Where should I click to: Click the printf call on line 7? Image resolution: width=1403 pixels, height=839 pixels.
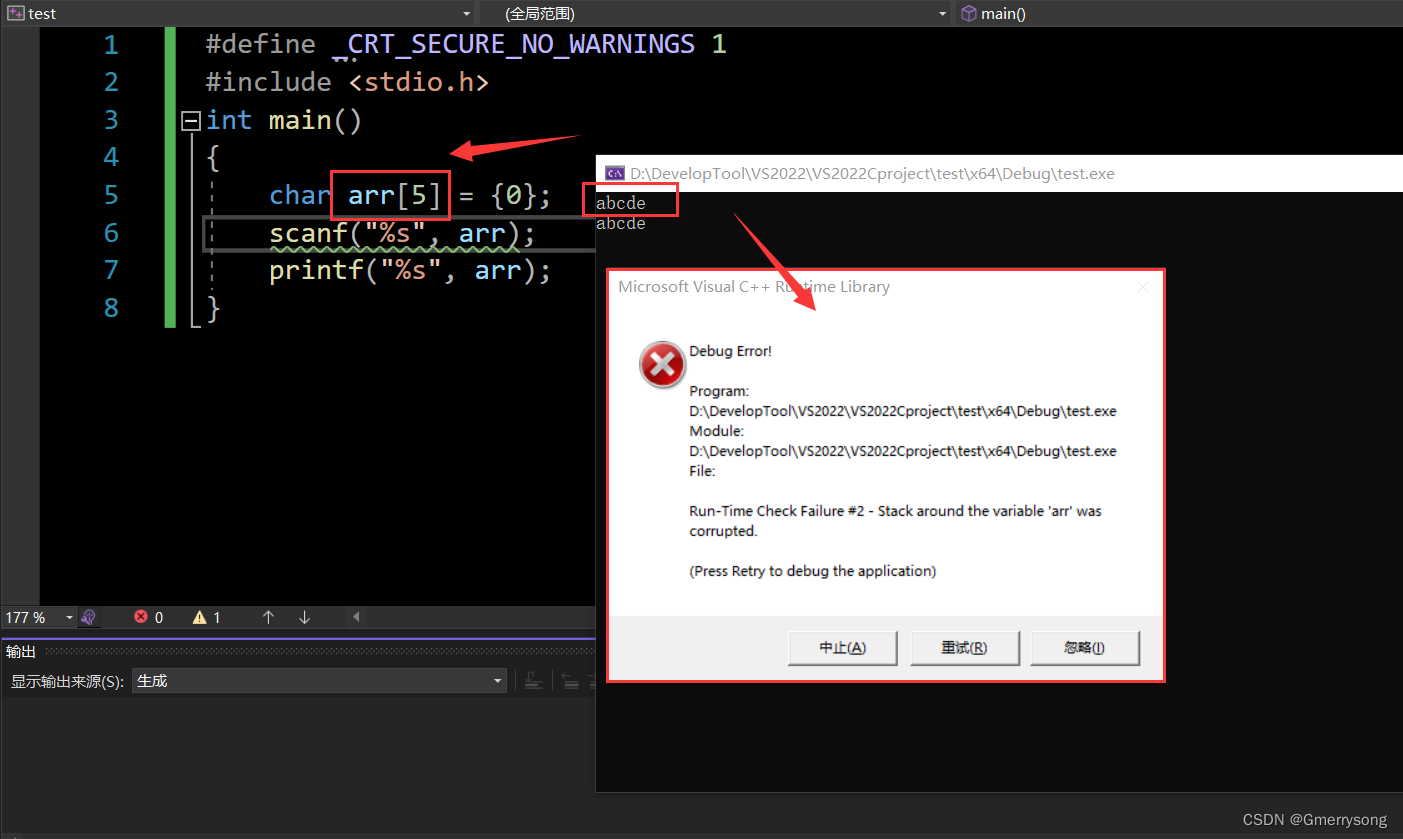[x=410, y=270]
